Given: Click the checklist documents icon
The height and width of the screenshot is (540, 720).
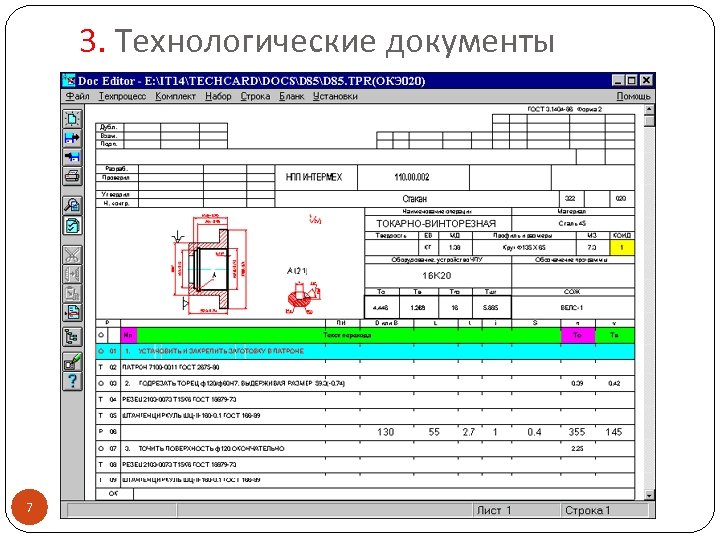Looking at the screenshot, I should click(72, 225).
